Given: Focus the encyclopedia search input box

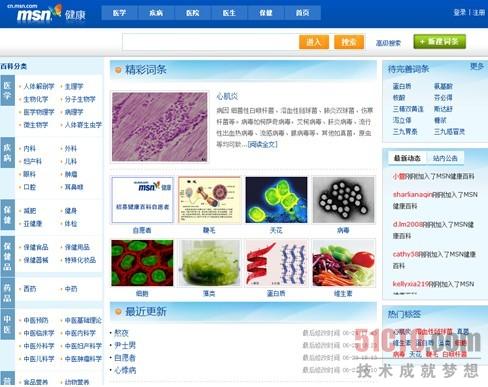Looking at the screenshot, I should (x=210, y=42).
